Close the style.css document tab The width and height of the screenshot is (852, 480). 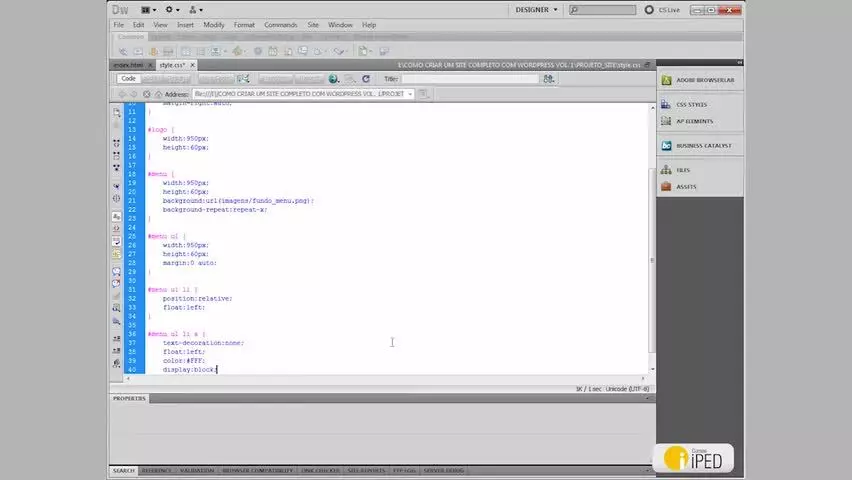[x=192, y=65]
